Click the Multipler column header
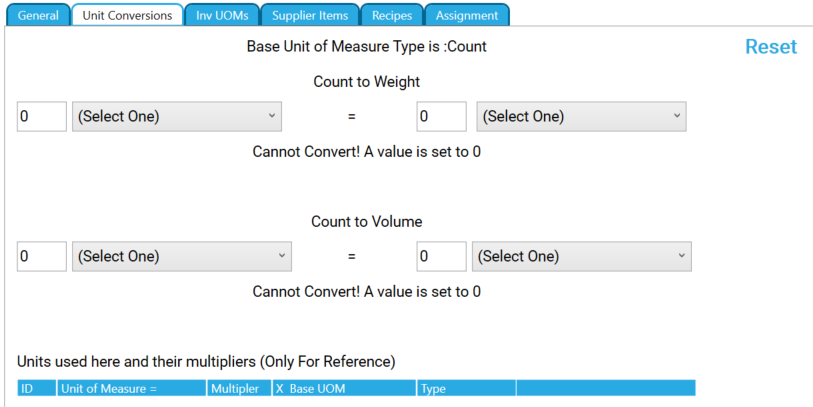 (x=238, y=388)
